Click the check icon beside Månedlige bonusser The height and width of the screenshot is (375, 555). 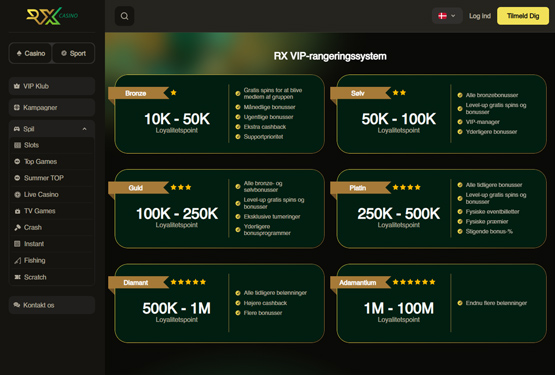[x=238, y=107]
